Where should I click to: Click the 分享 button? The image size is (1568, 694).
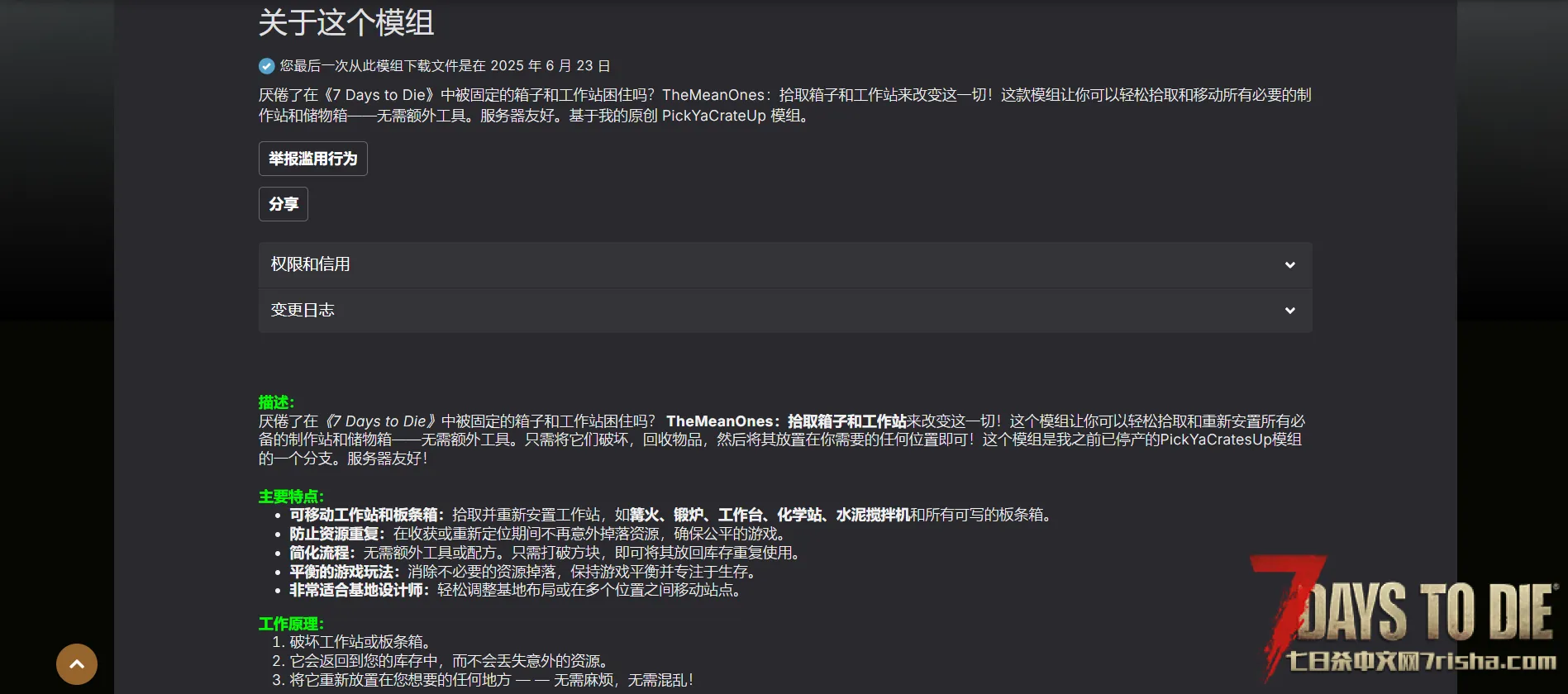pyautogui.click(x=284, y=204)
